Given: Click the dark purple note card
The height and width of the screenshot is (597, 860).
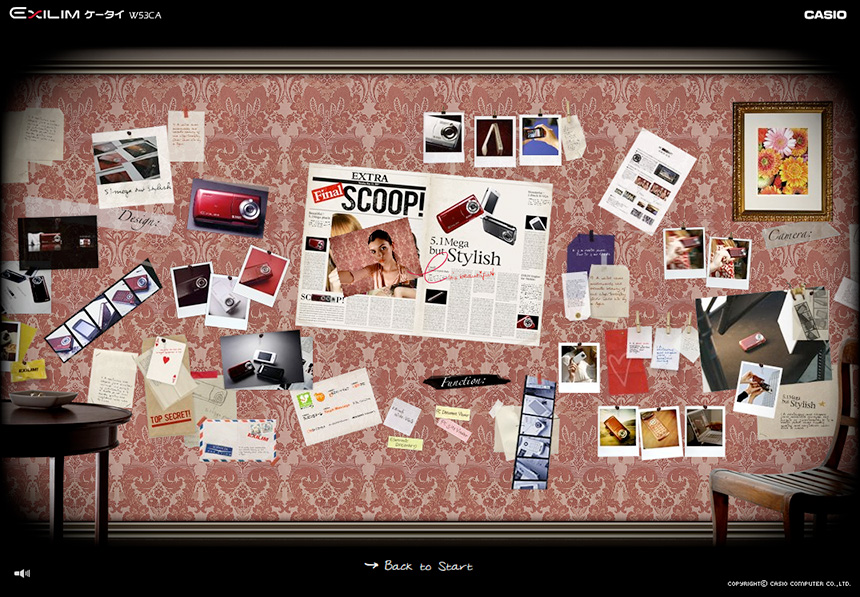Looking at the screenshot, I should pyautogui.click(x=590, y=252).
